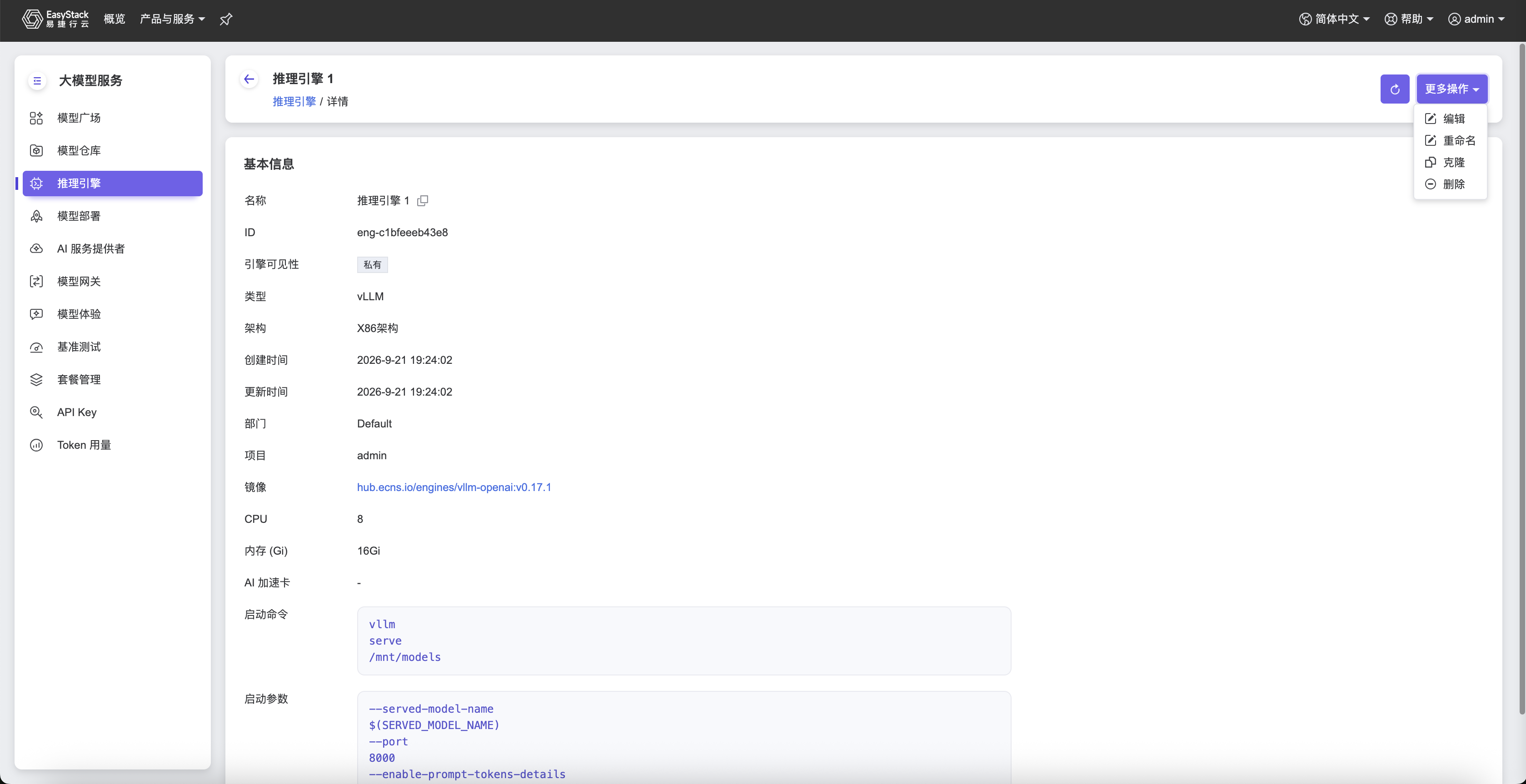Image resolution: width=1526 pixels, height=784 pixels.
Task: Click the page vertical scrollbar
Action: point(1521,379)
